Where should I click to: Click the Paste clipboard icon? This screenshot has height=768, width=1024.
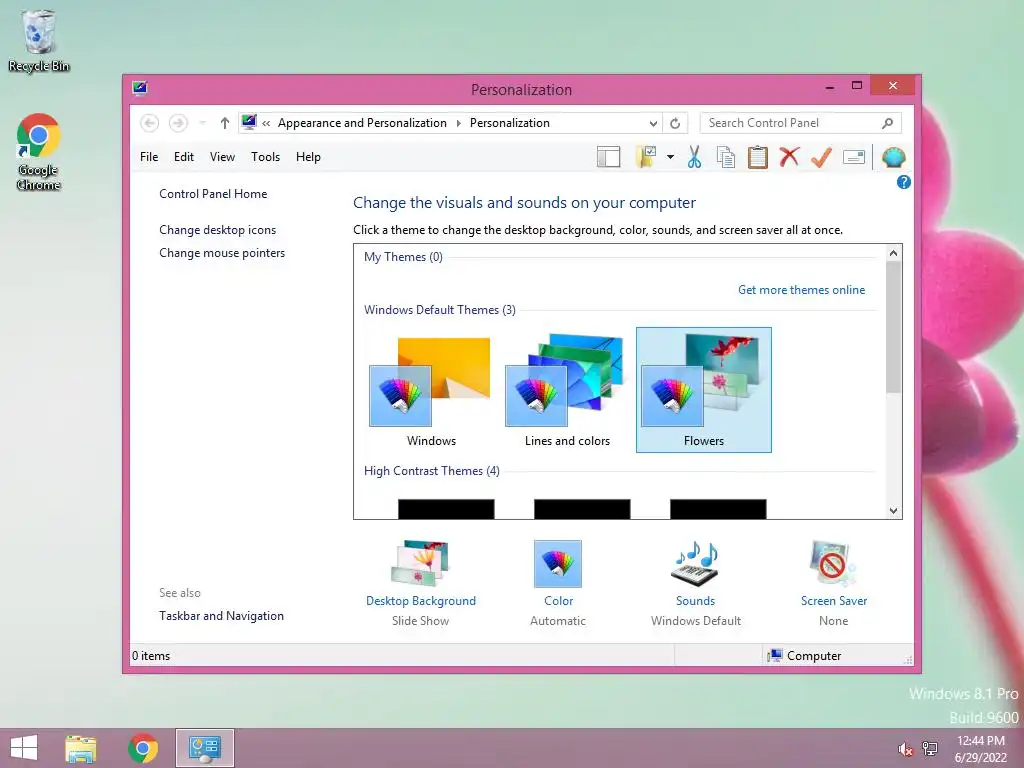pos(758,157)
